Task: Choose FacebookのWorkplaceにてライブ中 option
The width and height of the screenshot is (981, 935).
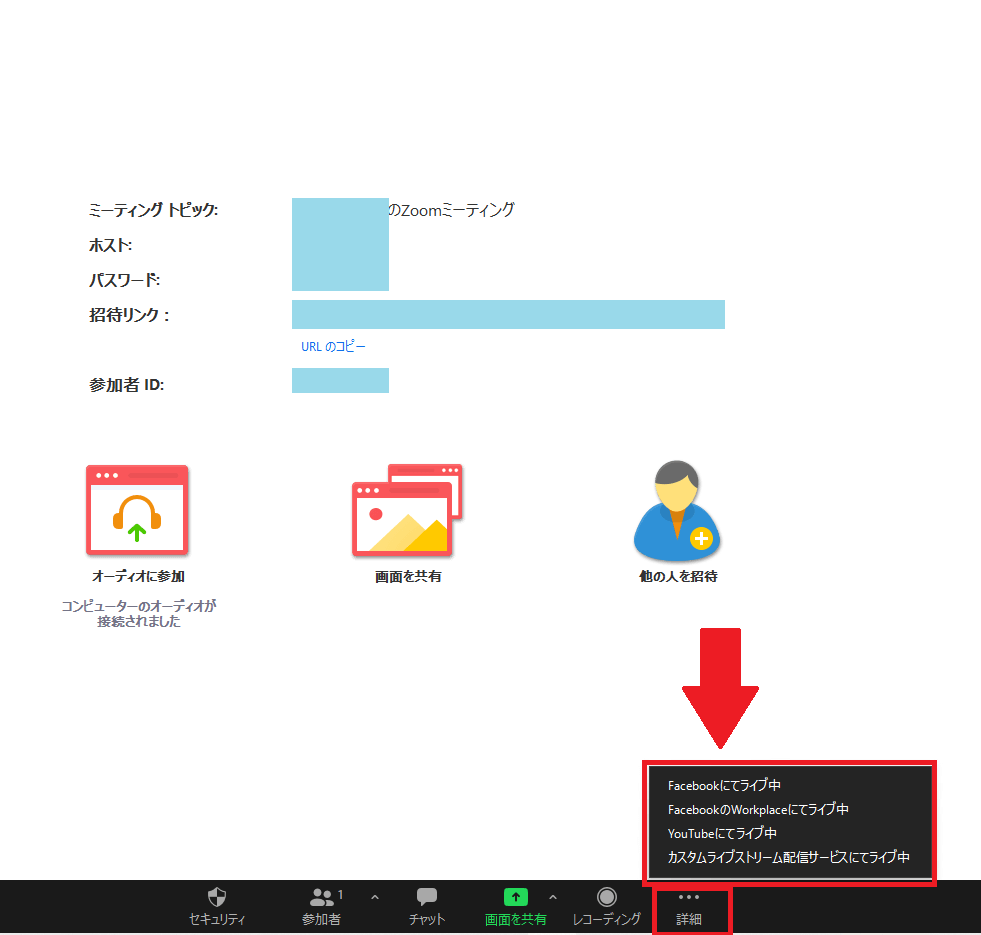Action: pos(758,809)
